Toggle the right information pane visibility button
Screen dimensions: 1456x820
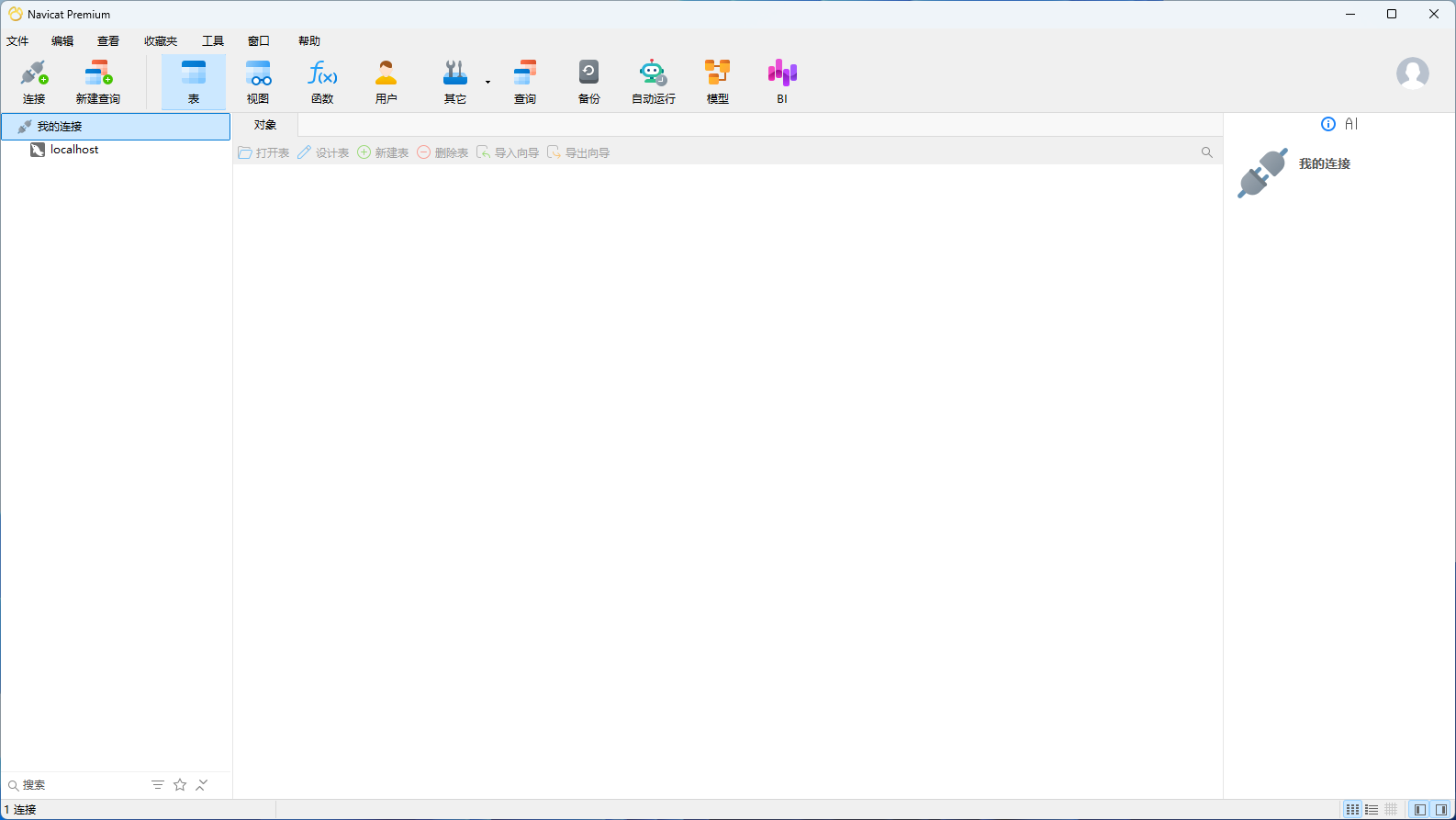coord(1441,810)
